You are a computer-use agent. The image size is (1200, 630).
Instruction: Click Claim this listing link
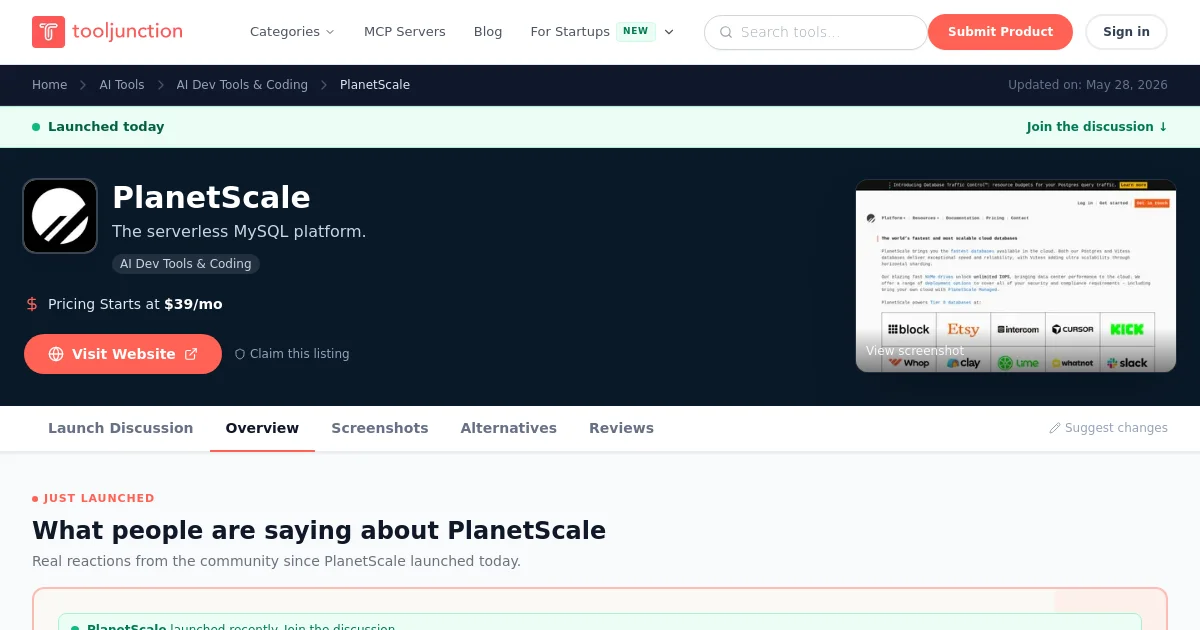[292, 354]
